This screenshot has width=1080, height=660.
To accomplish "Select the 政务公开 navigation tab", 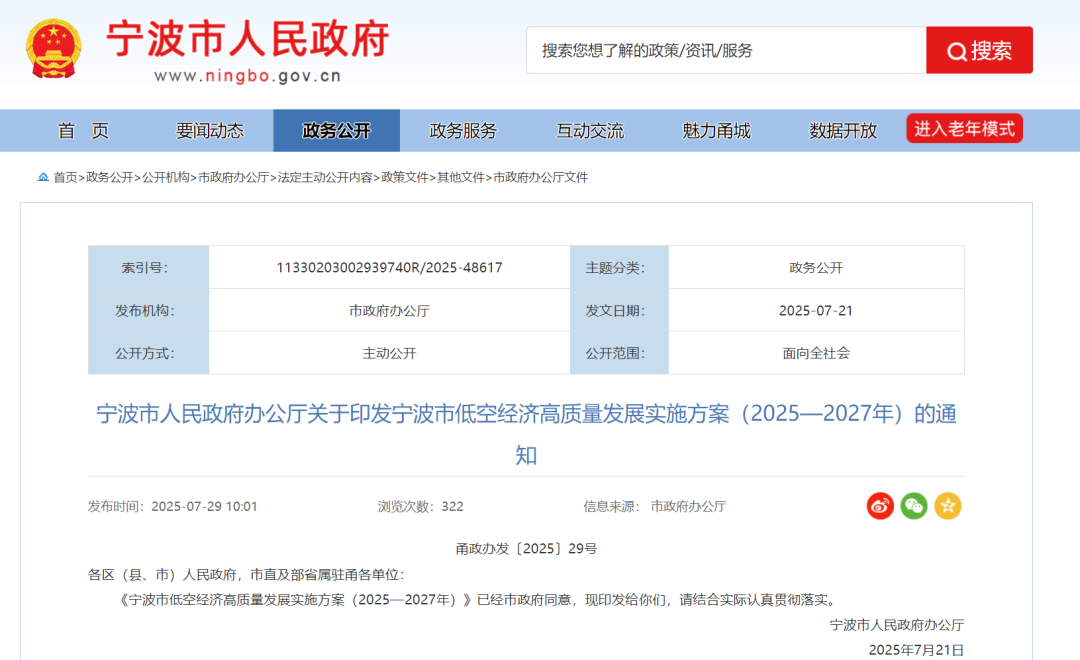I will (336, 131).
